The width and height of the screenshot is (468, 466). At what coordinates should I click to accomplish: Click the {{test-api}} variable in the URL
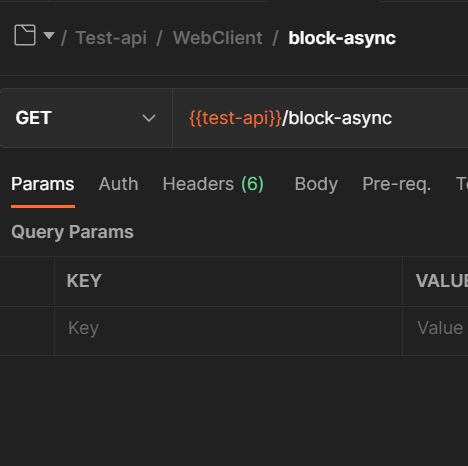pos(235,118)
